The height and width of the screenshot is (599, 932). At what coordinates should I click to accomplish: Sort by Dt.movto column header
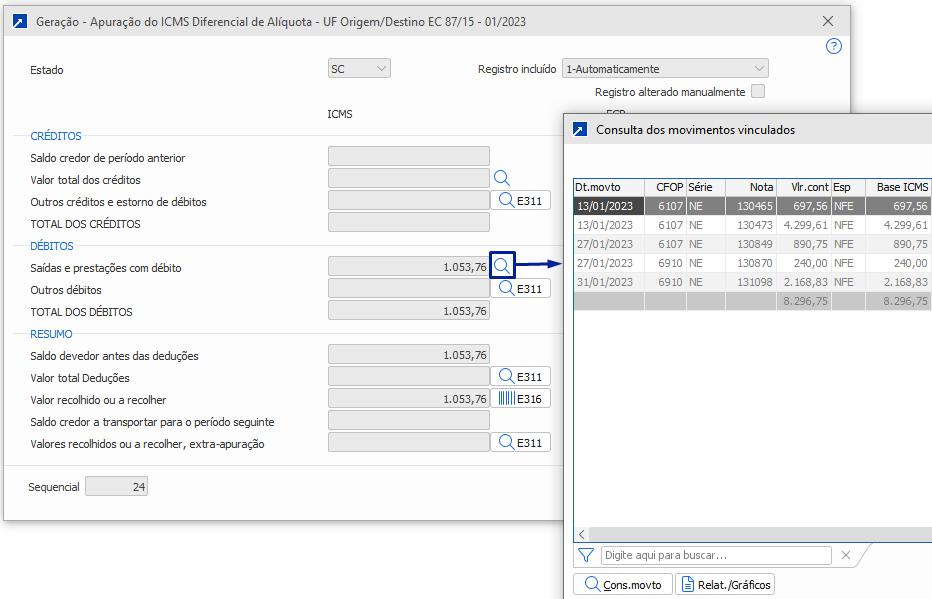point(608,187)
